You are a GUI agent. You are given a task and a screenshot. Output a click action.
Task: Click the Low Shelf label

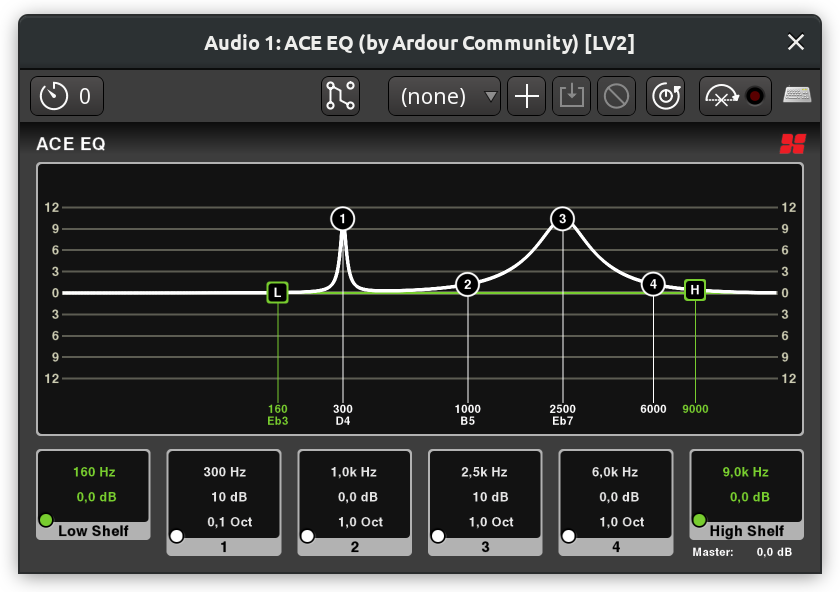pos(93,531)
